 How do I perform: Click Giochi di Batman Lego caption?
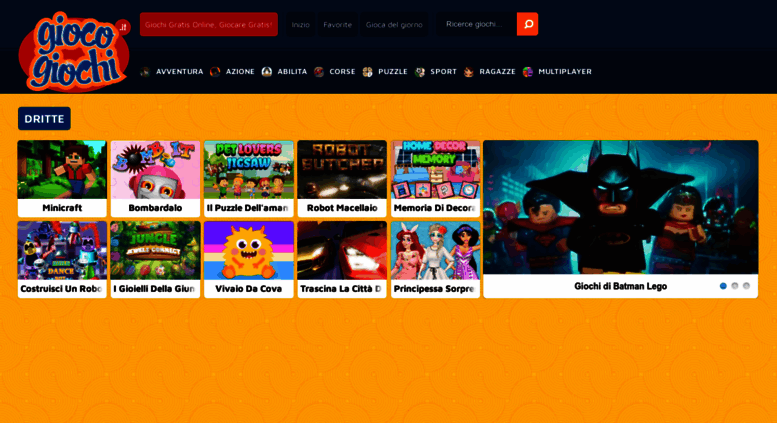click(x=620, y=286)
